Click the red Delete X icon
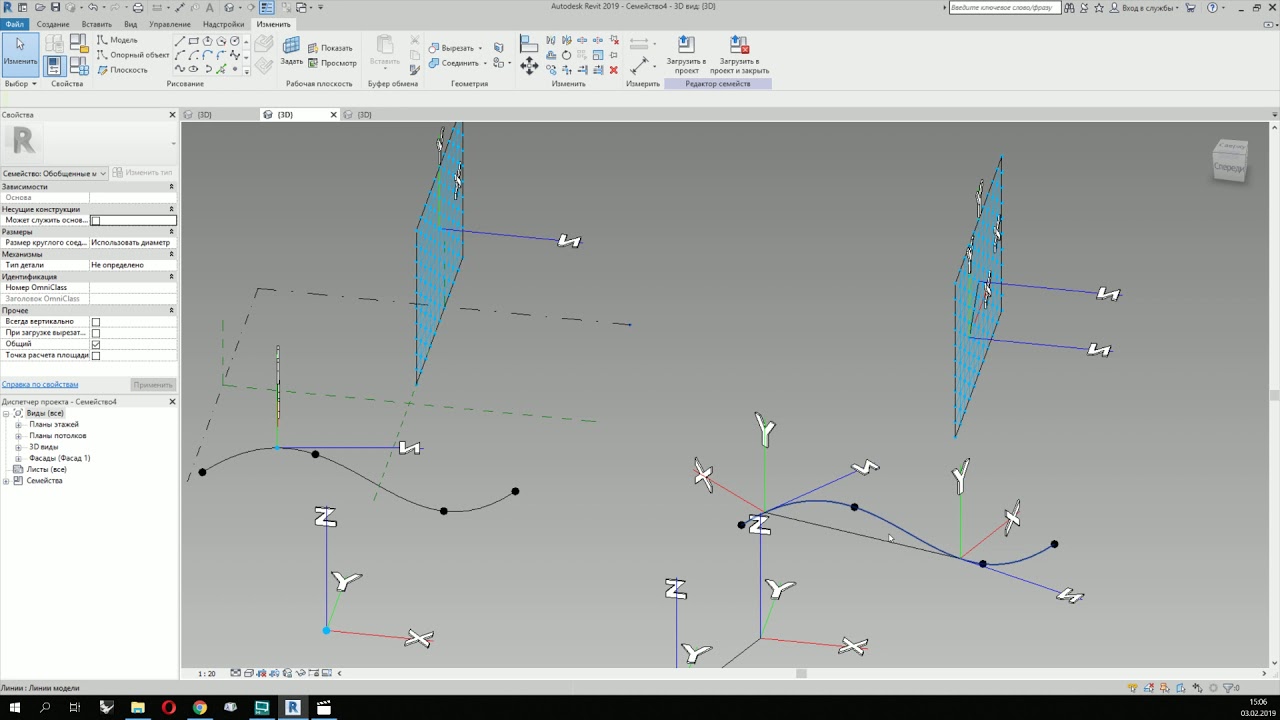 (614, 70)
